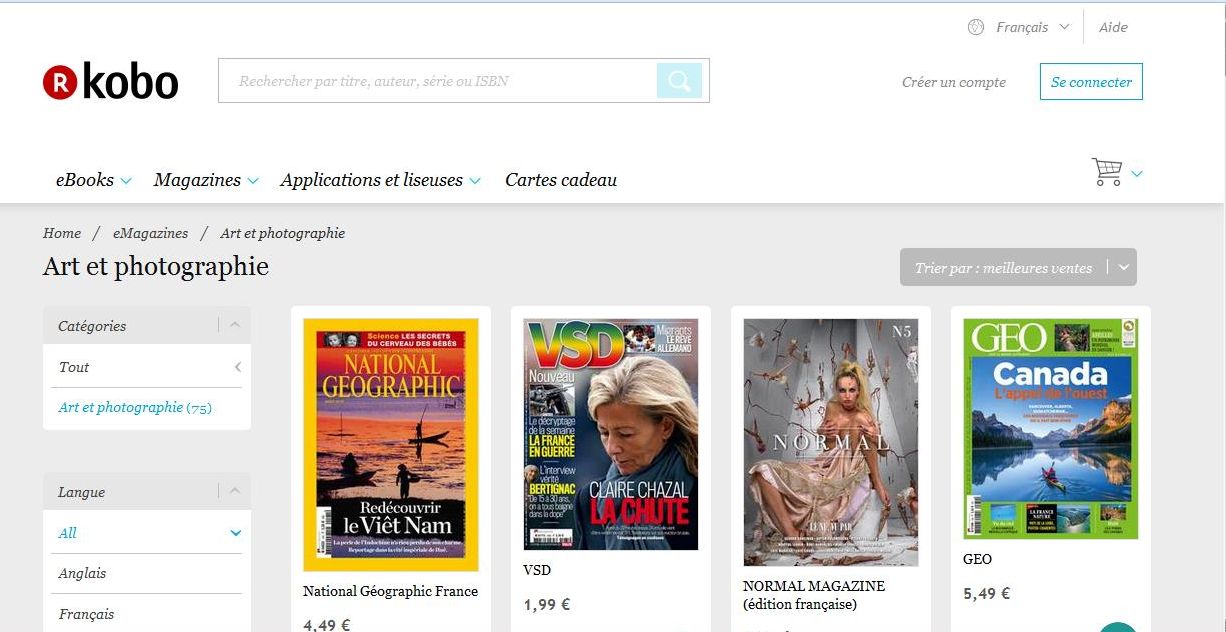This screenshot has width=1226, height=632.
Task: Click the Art et photographie page heading
Action: [156, 267]
